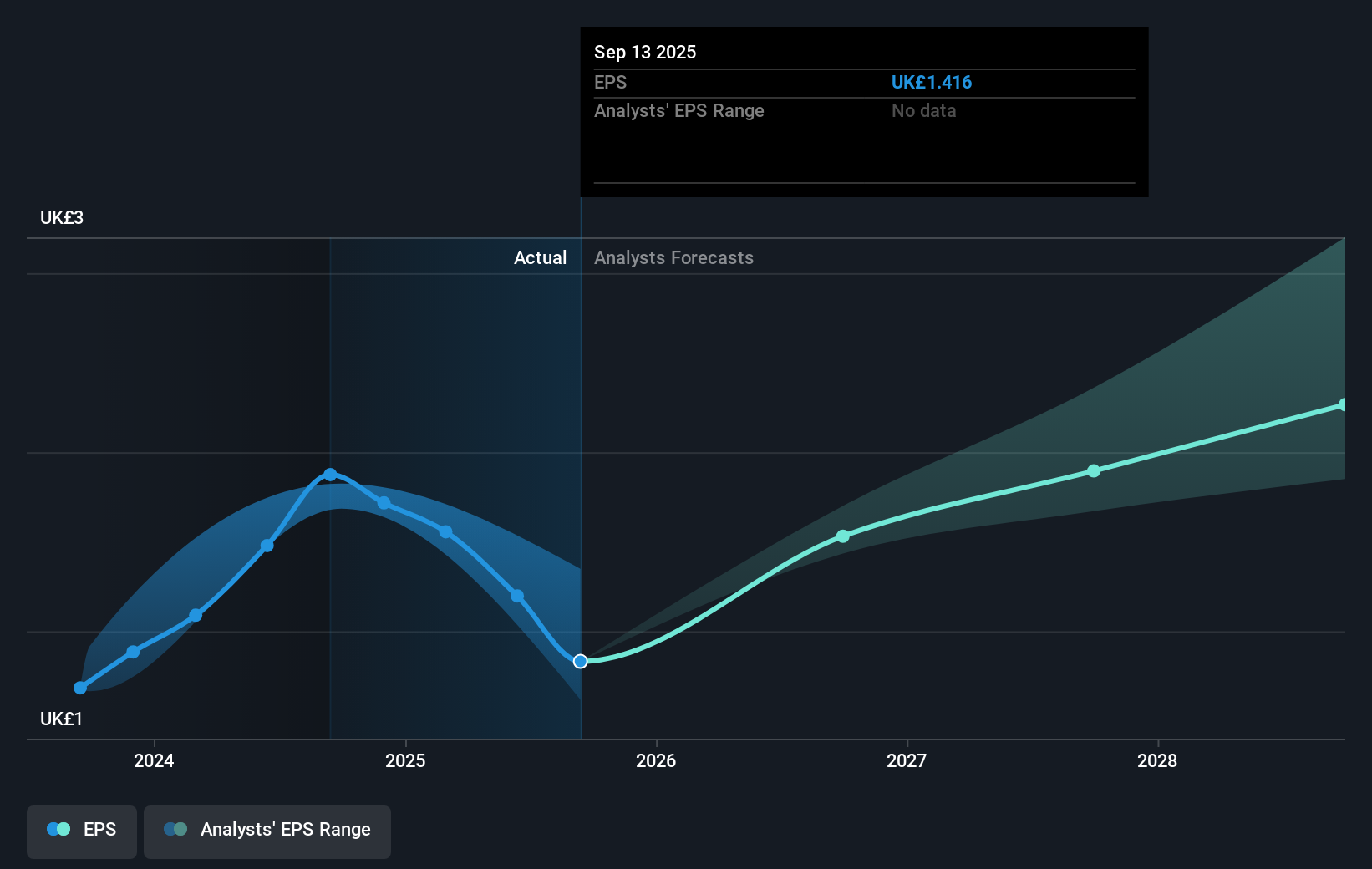This screenshot has width=1372, height=869.
Task: Select the late 2027 forecast data point
Action: (x=1094, y=471)
